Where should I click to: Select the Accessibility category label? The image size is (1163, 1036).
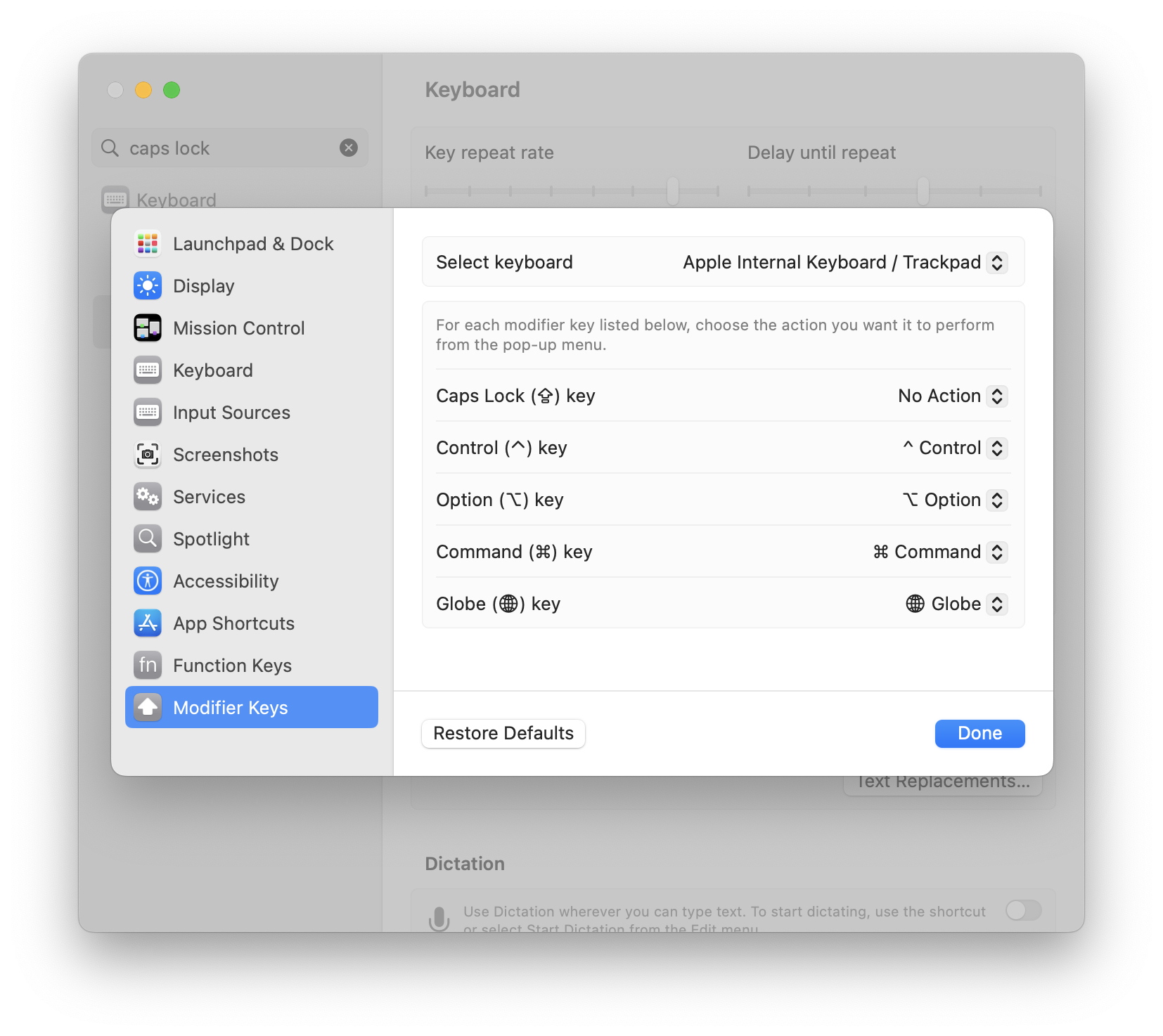226,581
